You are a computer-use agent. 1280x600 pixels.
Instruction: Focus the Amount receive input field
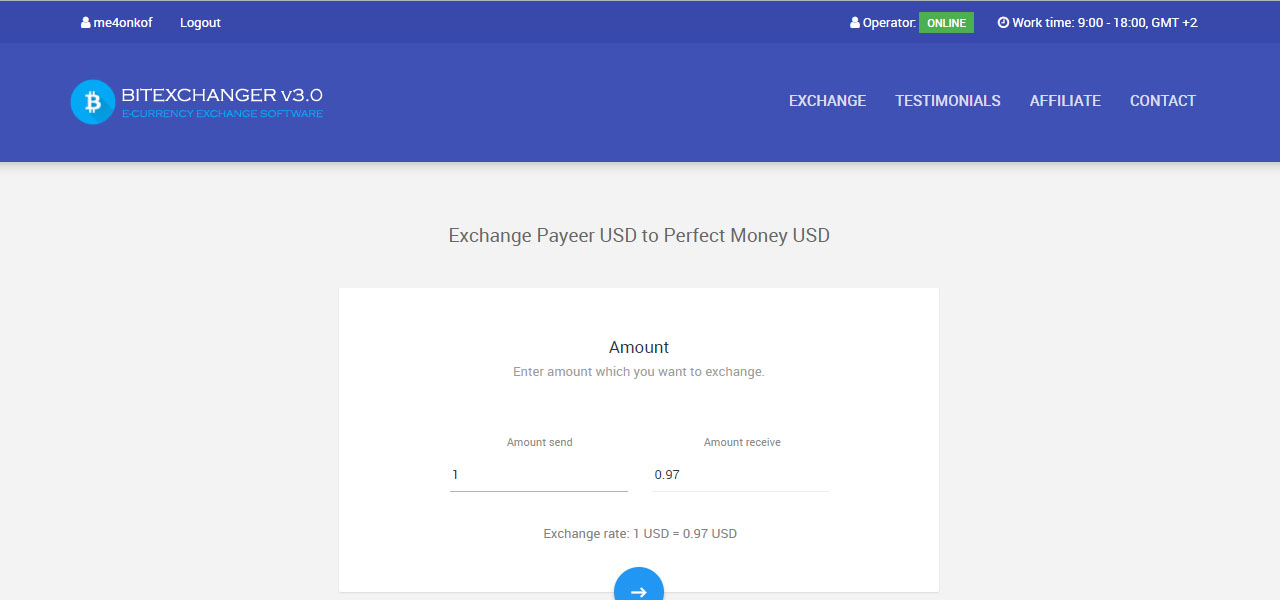741,475
